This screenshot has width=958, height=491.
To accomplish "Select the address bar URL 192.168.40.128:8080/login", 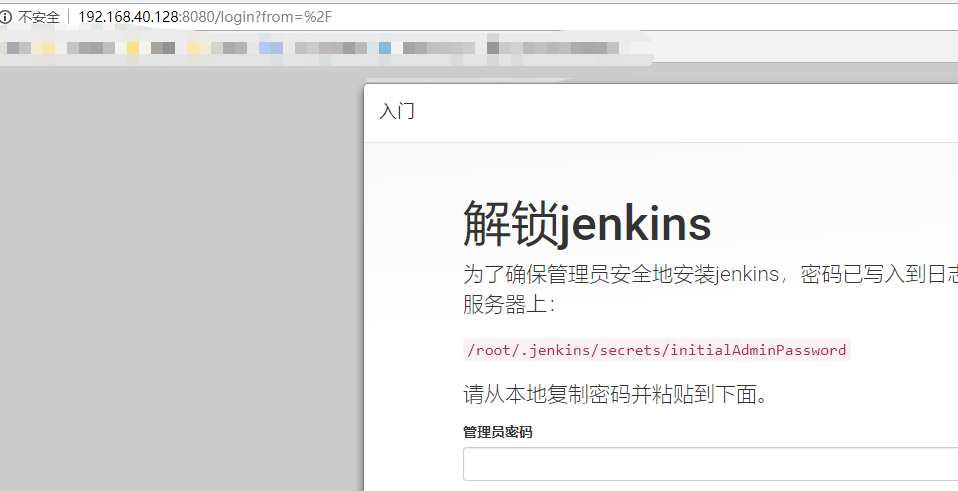I will (205, 17).
